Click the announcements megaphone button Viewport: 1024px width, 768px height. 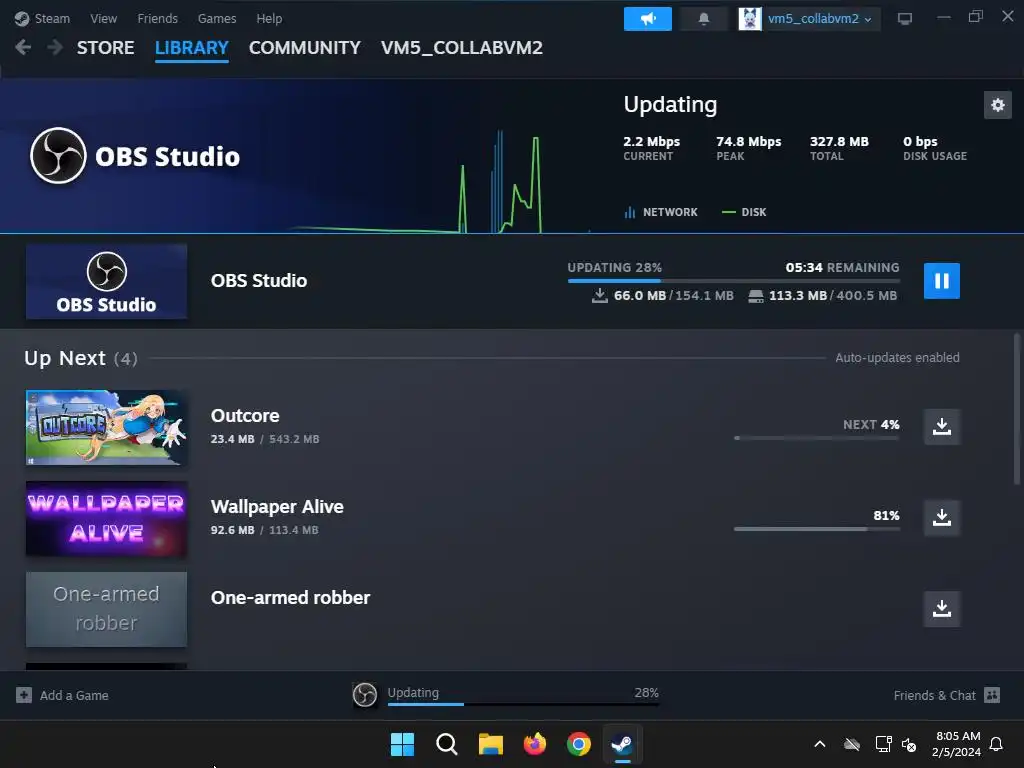[647, 19]
